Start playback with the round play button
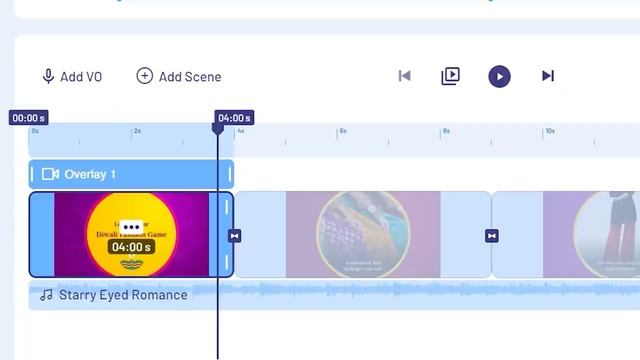This screenshot has width=640, height=360. tap(499, 76)
